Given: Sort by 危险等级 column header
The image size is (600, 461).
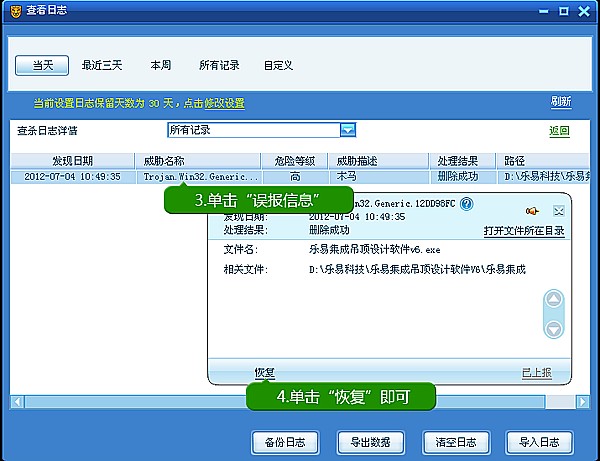Looking at the screenshot, I should point(293,161).
